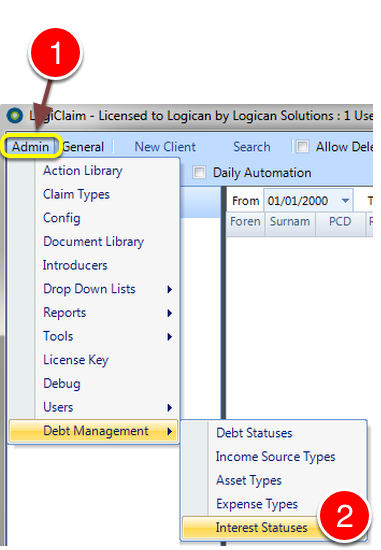The width and height of the screenshot is (381, 550).
Task: Select Claim Types menu item
Action: (x=94, y=194)
